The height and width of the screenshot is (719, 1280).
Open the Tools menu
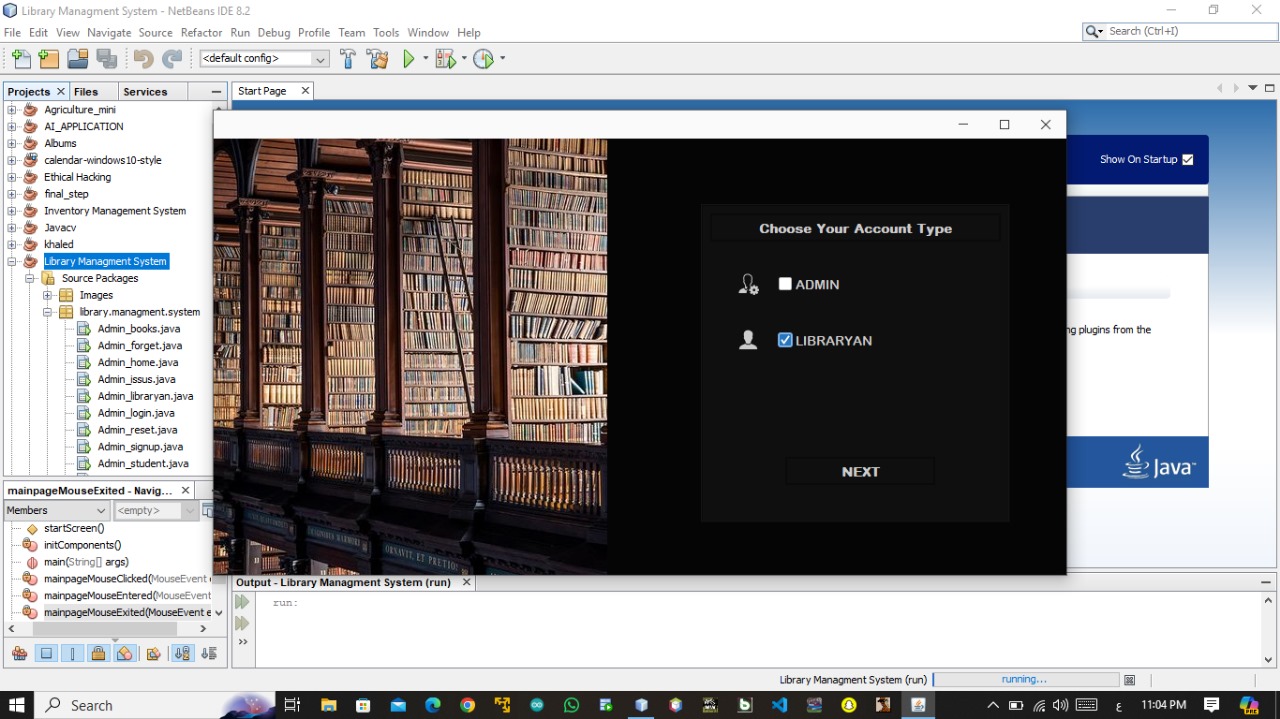pyautogui.click(x=386, y=32)
